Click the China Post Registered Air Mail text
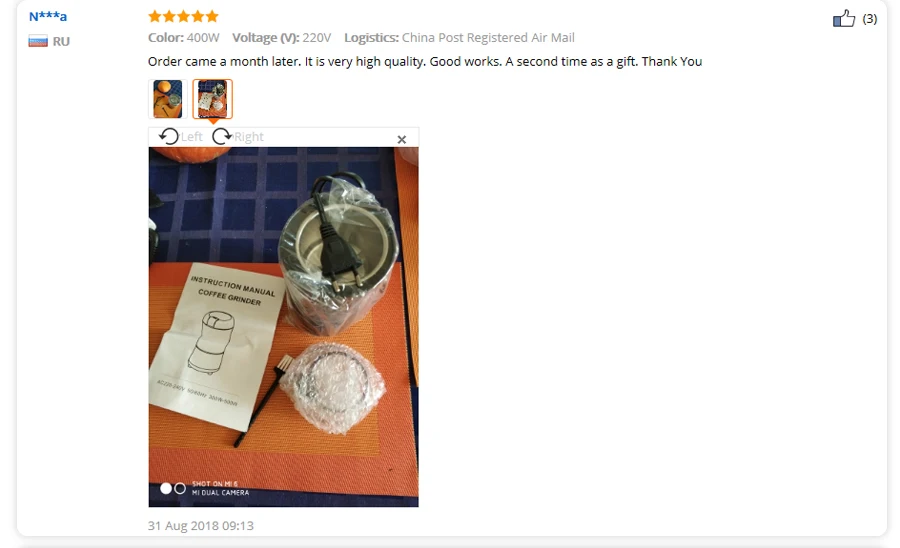This screenshot has width=900, height=548. pyautogui.click(x=488, y=38)
